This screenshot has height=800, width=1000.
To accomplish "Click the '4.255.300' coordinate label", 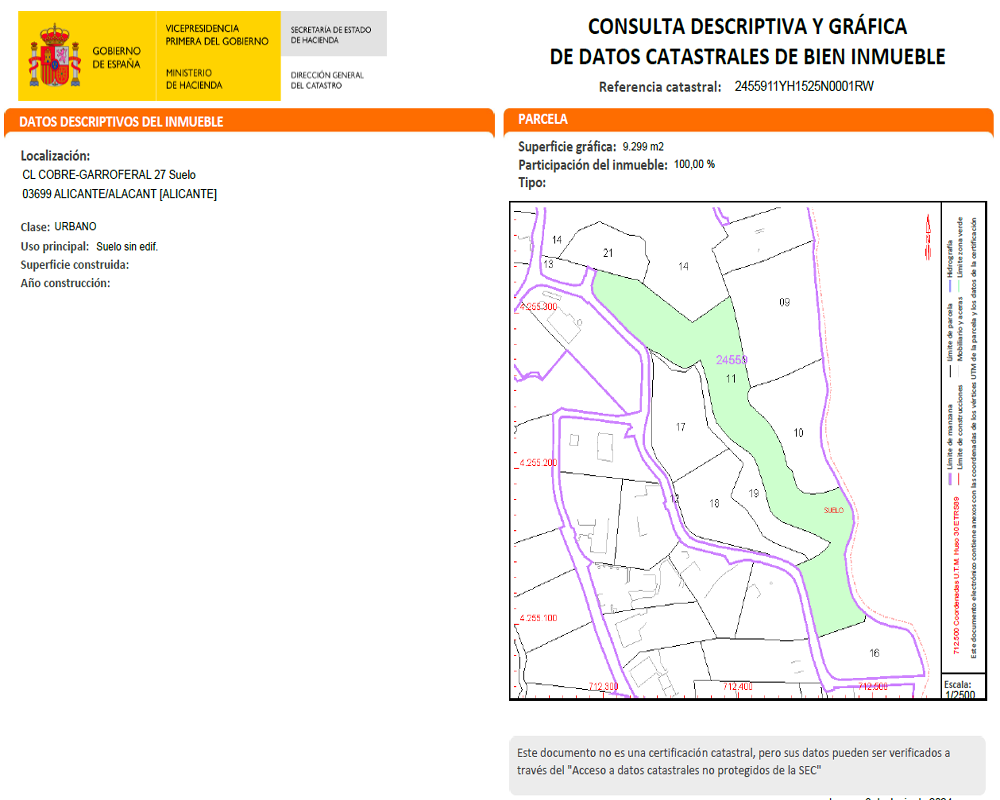I will [x=539, y=307].
